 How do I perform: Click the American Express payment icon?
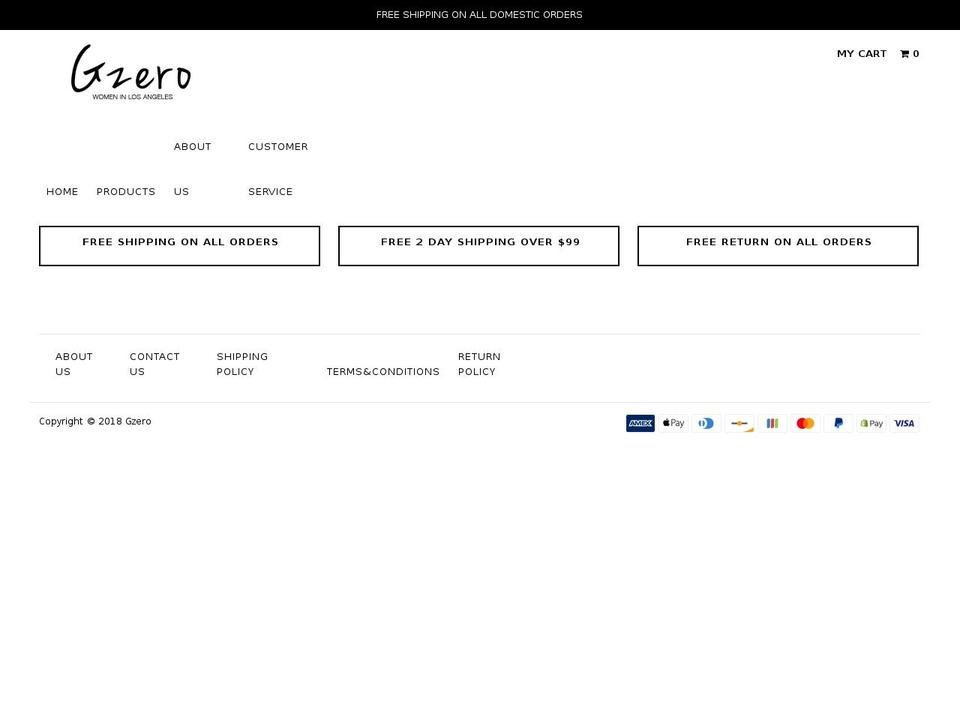coord(640,423)
